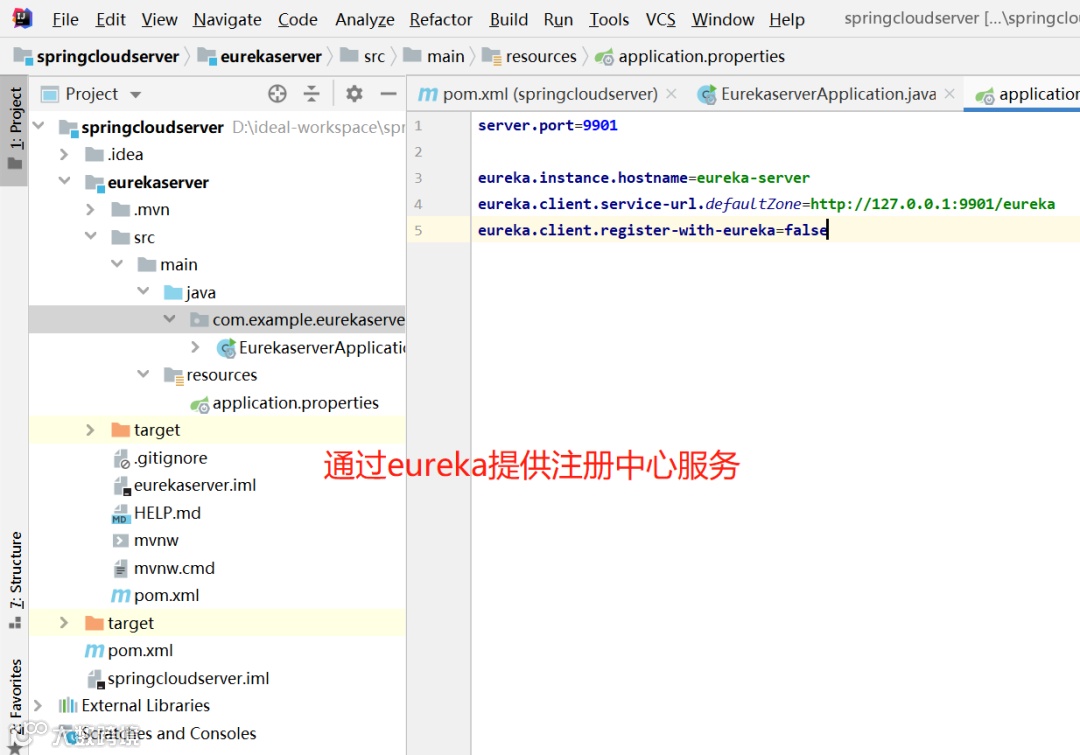
Task: Open the Code menu
Action: [298, 19]
